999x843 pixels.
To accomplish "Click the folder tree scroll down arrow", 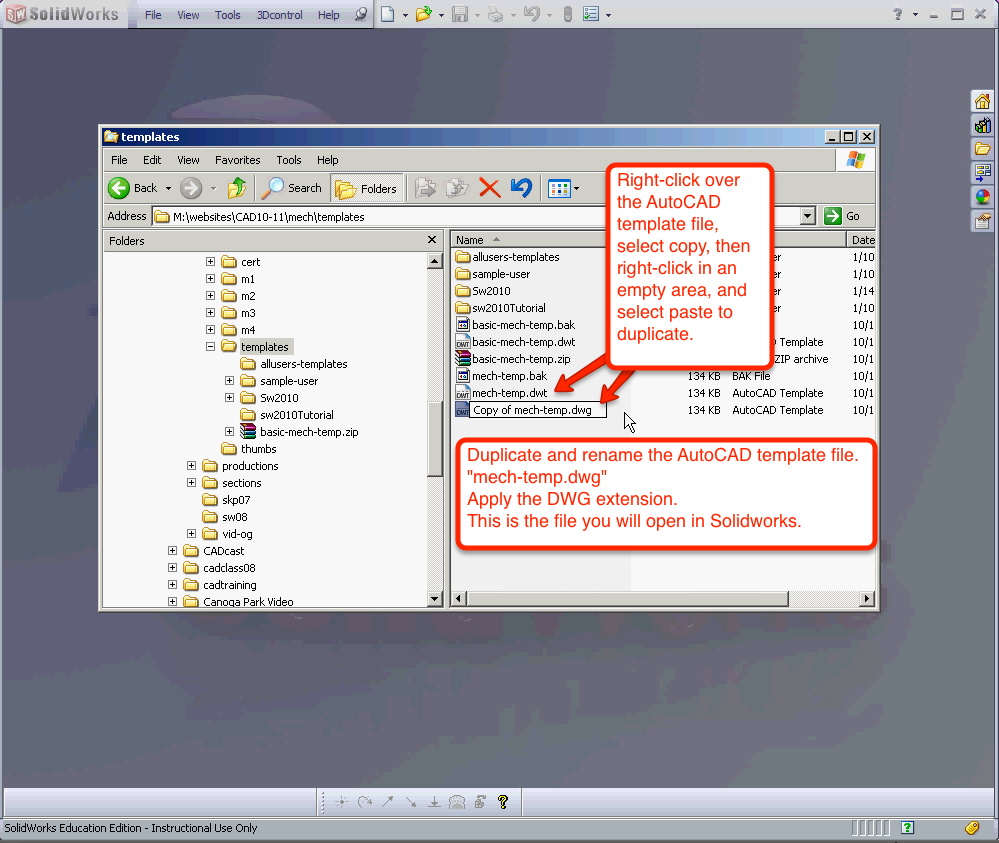I will click(435, 599).
